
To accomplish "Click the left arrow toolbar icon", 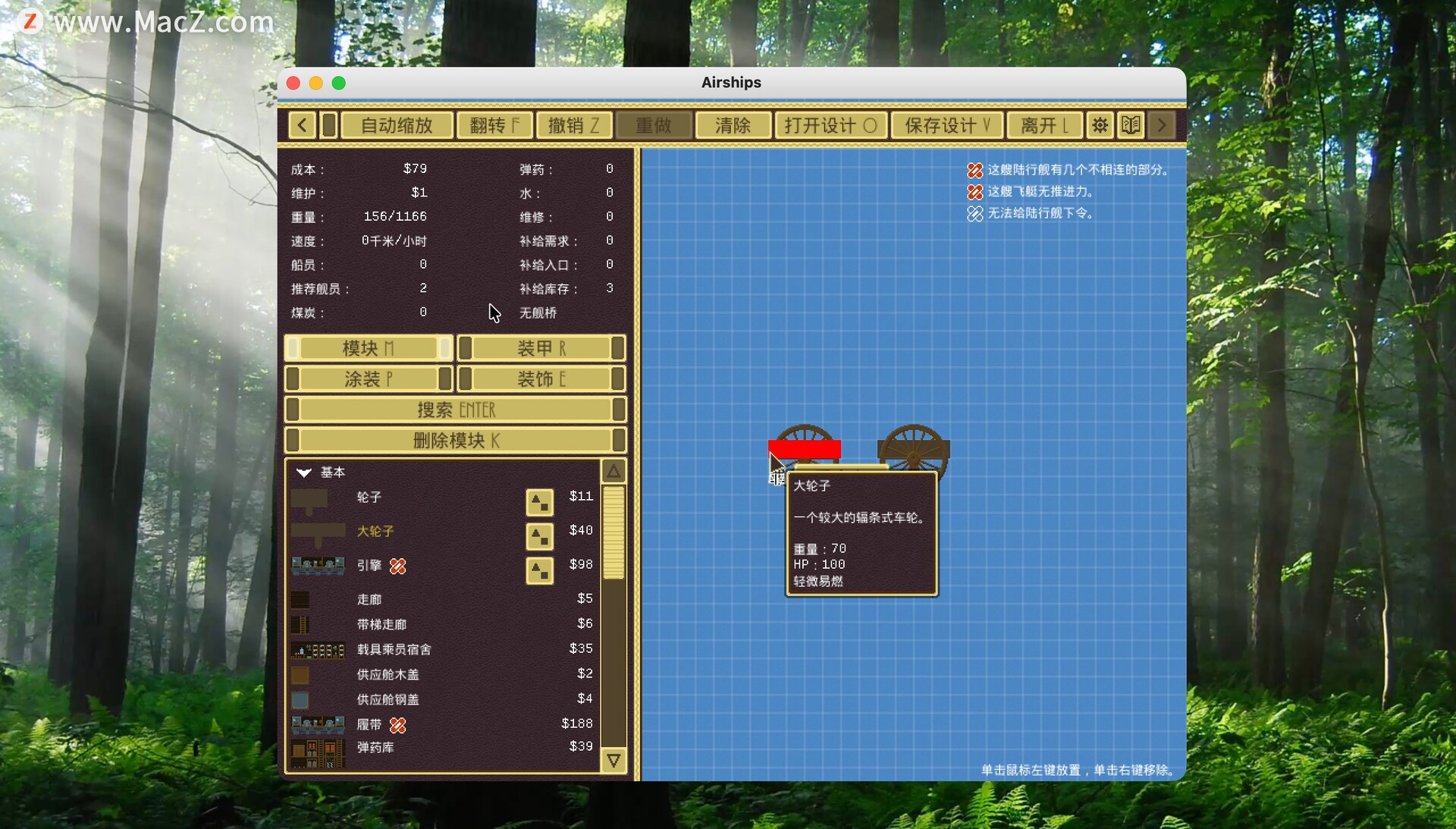I will pos(302,125).
